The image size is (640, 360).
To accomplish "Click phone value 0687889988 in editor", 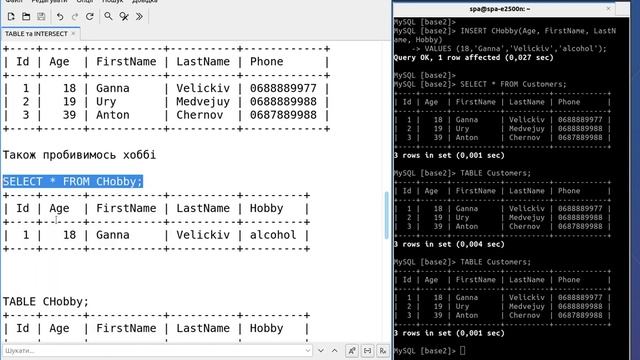I will click(283, 115).
